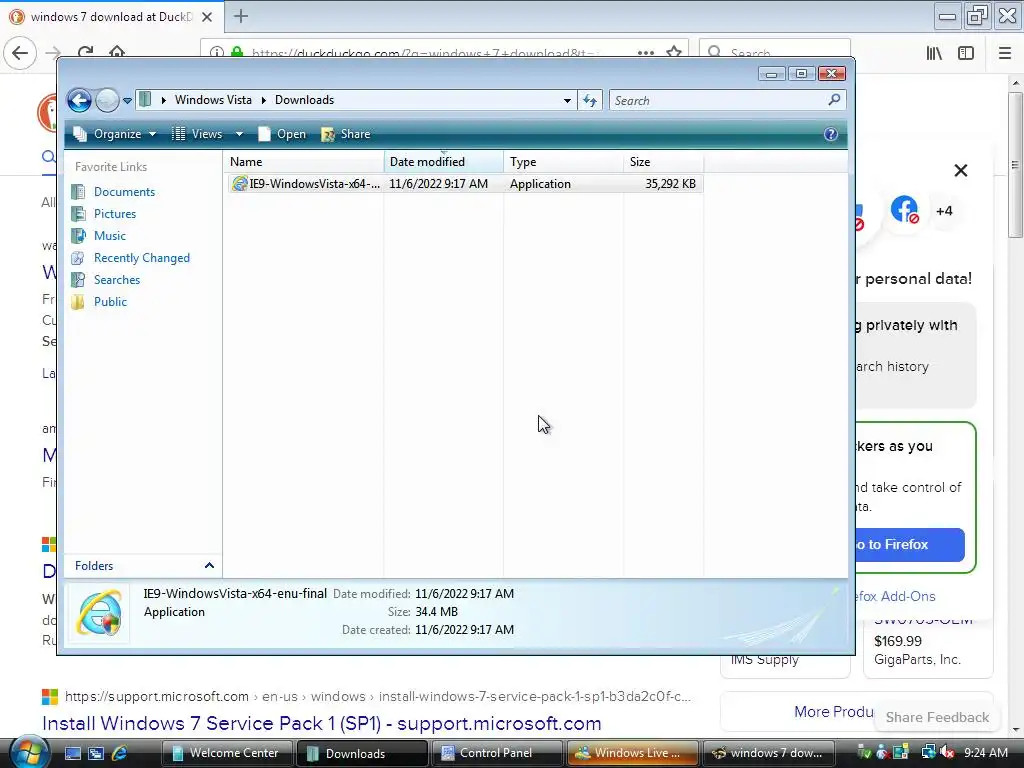Viewport: 1024px width, 768px height.
Task: Expand the arrow between Windows Vista and Downloads
Action: (x=264, y=100)
